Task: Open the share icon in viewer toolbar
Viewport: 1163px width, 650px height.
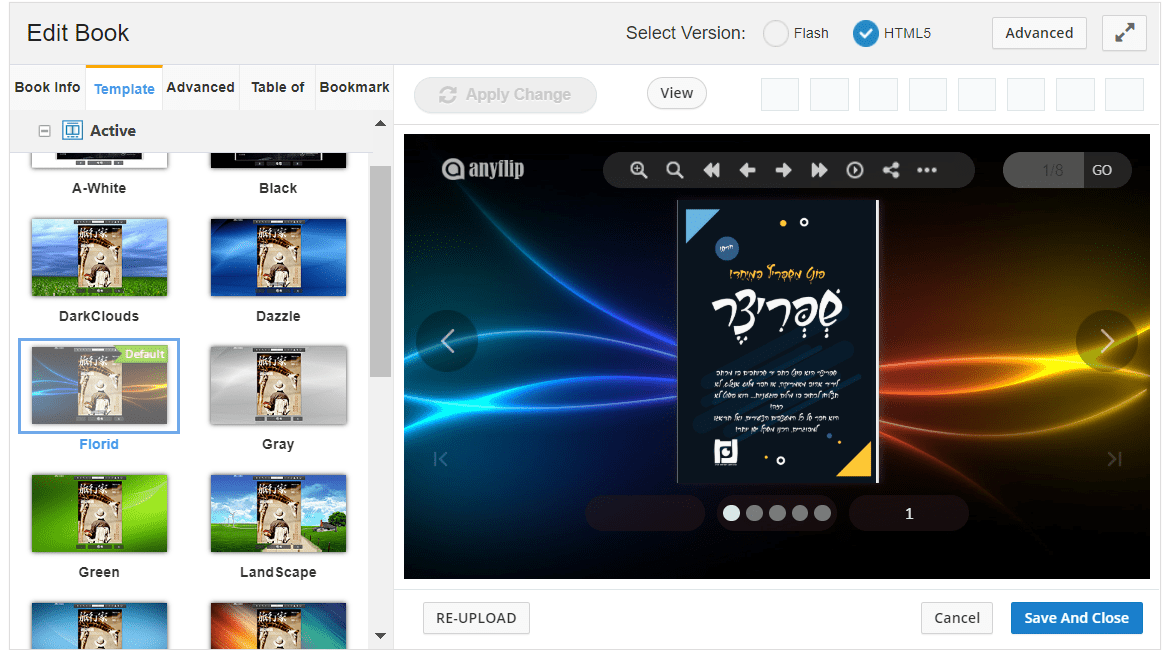Action: point(891,170)
